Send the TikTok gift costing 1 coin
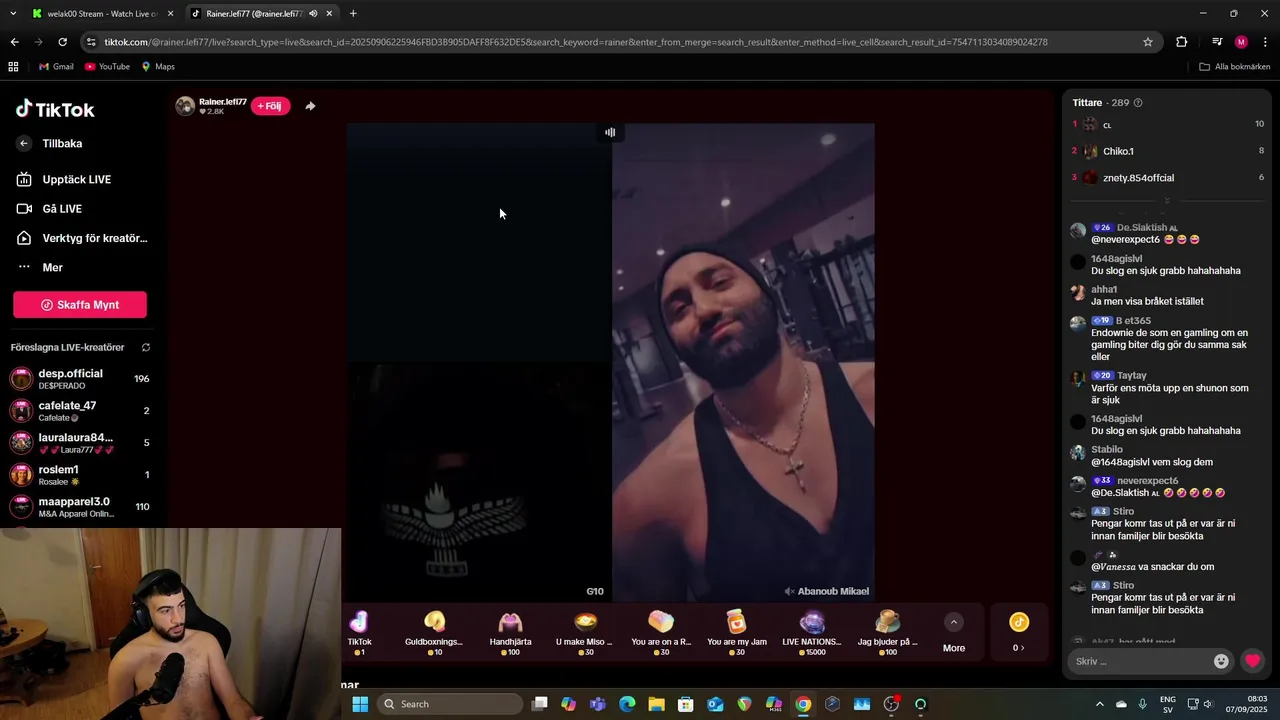 coord(359,633)
